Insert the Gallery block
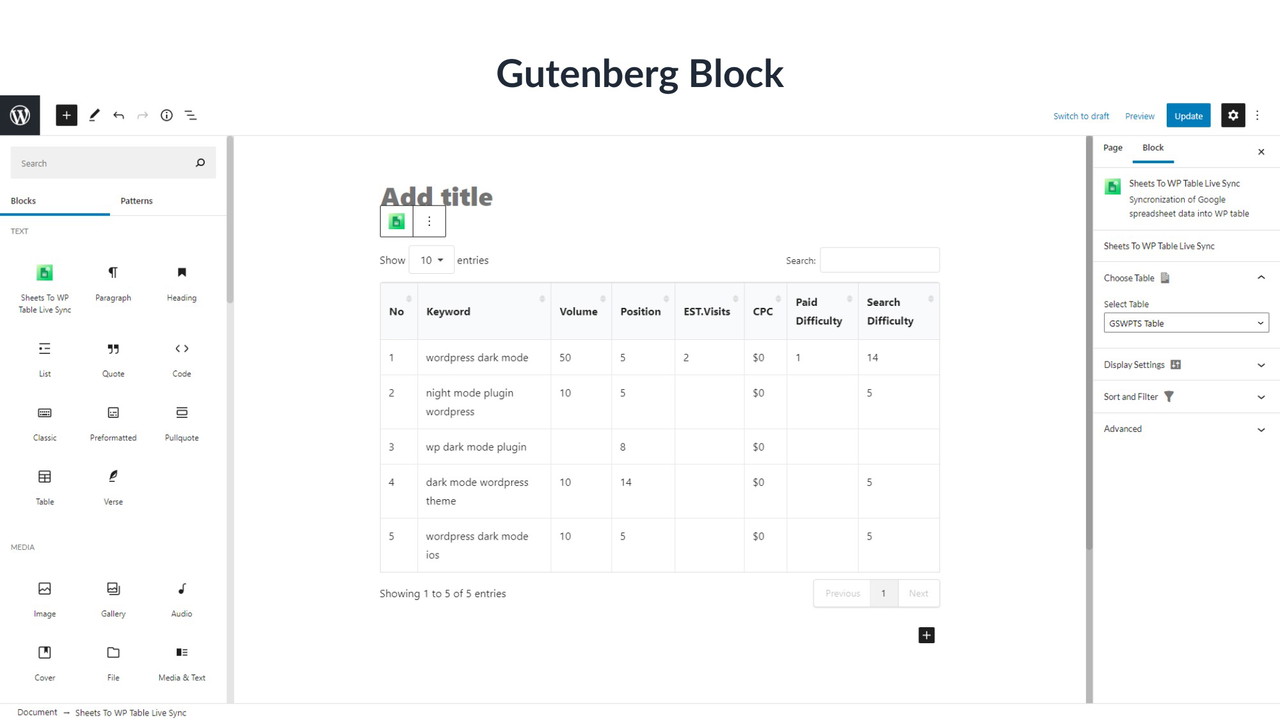Screen dimensions: 1280x720 pyautogui.click(x=113, y=599)
